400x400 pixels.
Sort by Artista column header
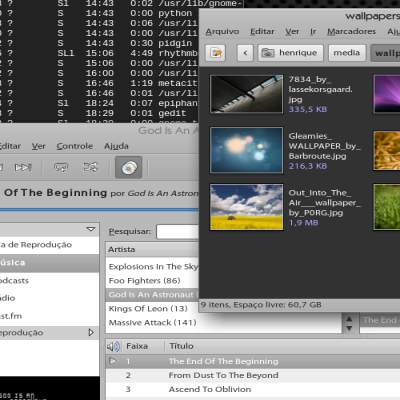152,249
